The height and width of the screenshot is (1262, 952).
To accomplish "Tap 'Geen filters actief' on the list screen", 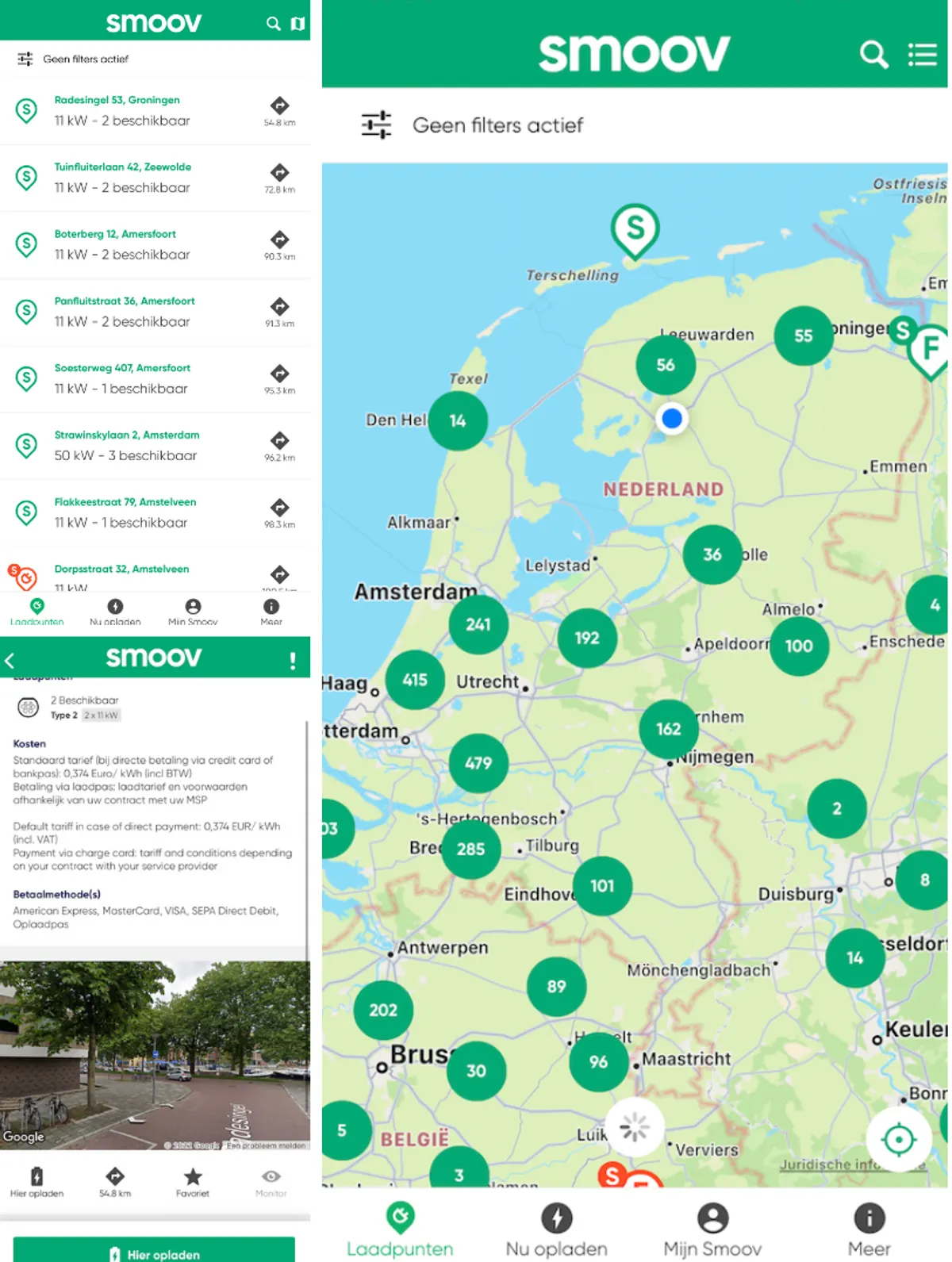I will (86, 59).
